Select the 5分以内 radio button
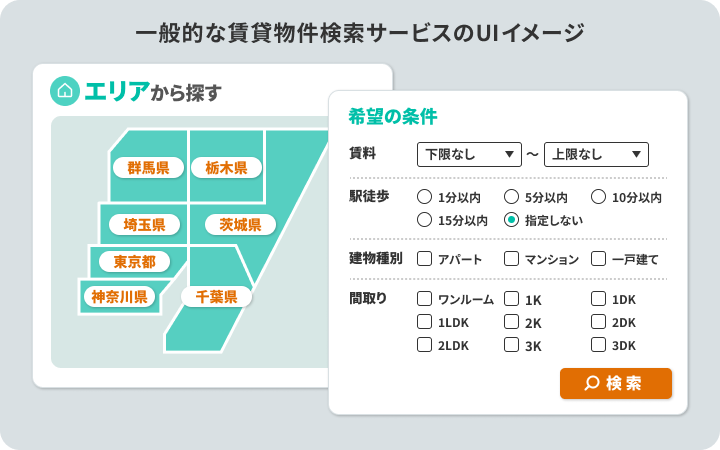Image resolution: width=720 pixels, height=450 pixels. [511, 197]
